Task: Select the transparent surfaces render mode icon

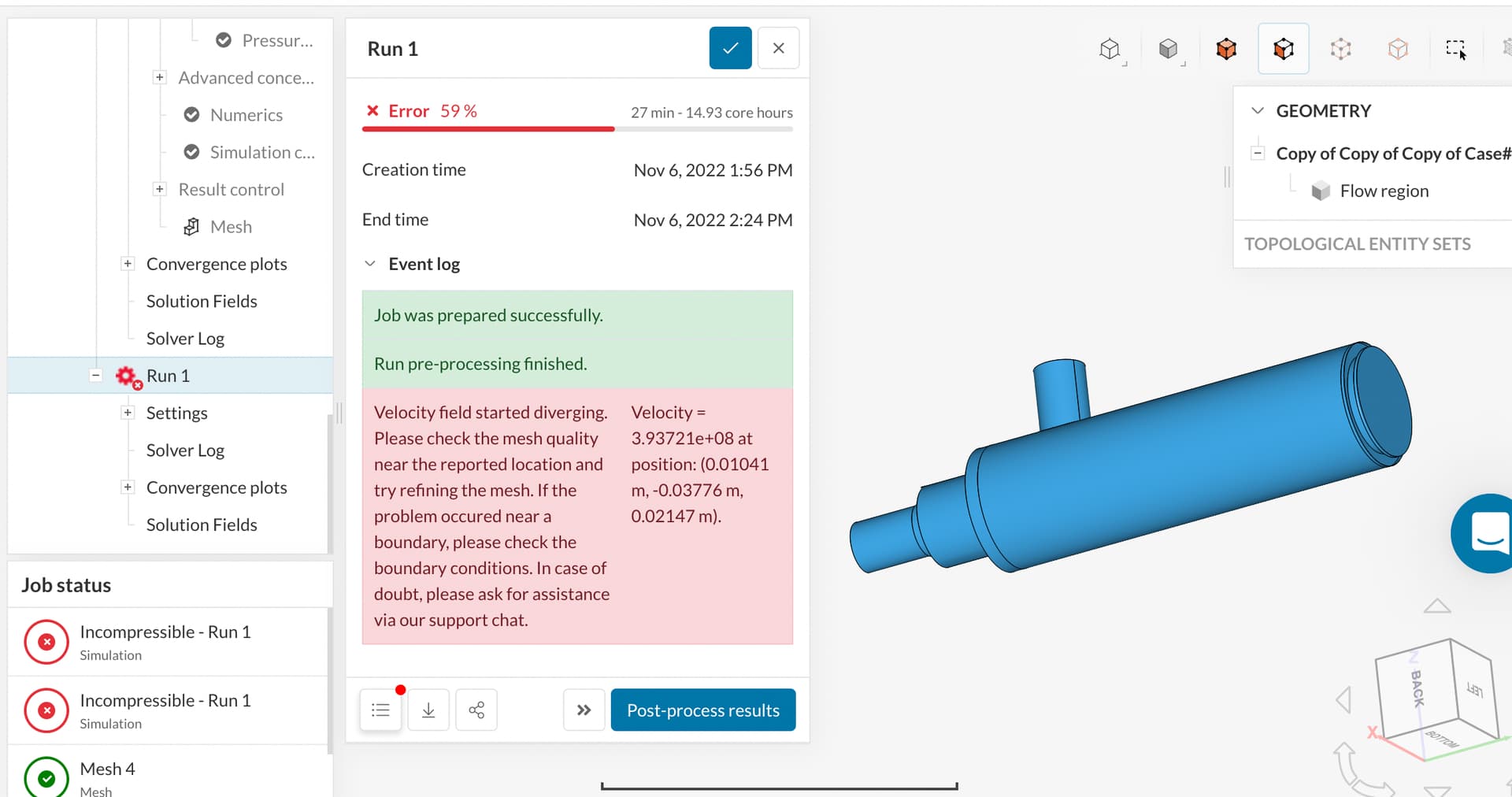Action: click(x=1399, y=48)
